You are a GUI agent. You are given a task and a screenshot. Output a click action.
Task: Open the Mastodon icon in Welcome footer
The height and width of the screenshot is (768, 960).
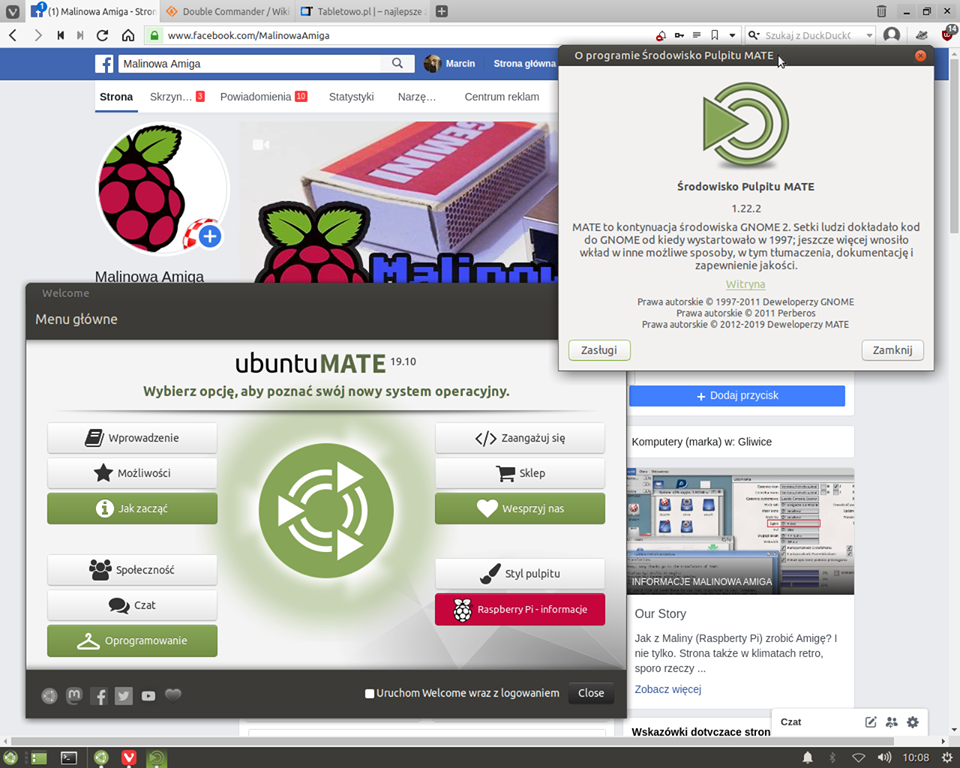point(74,695)
